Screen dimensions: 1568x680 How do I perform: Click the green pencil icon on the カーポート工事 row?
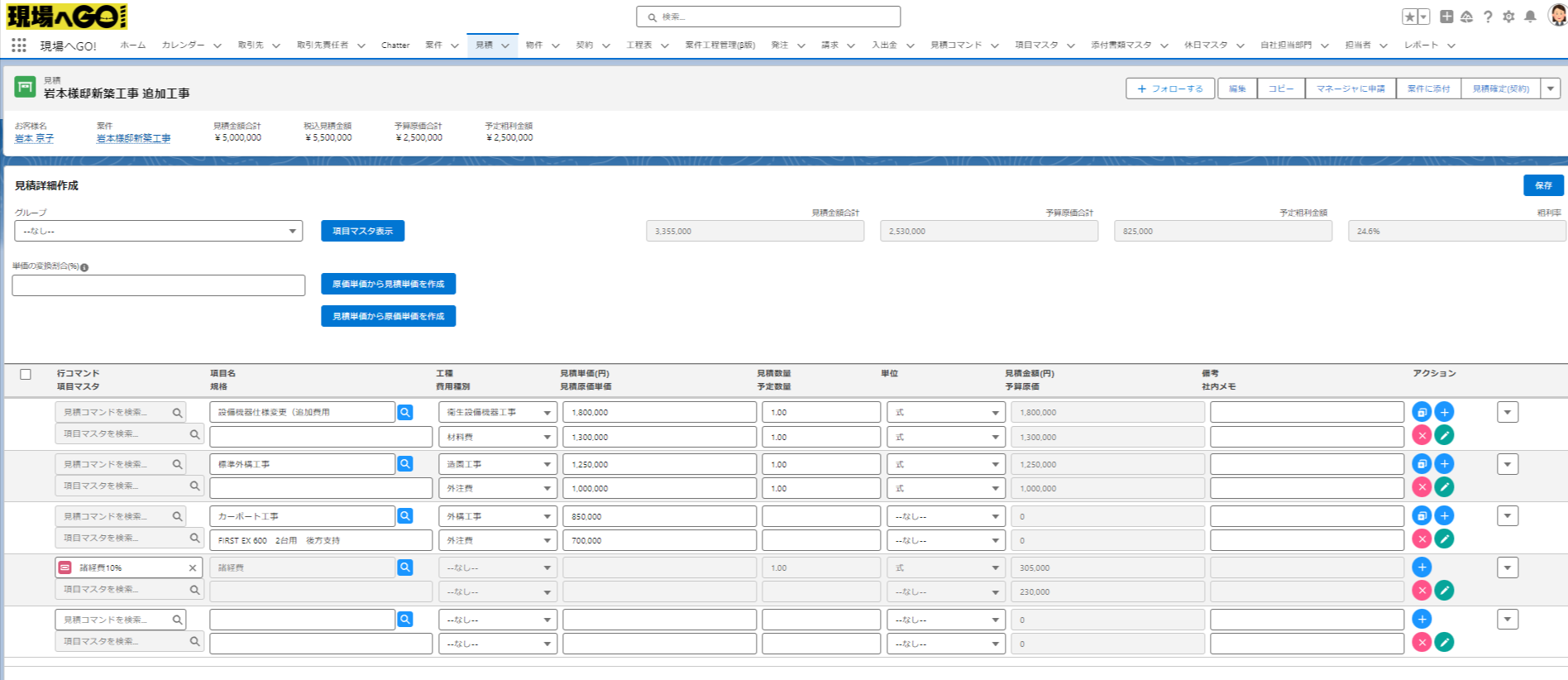(x=1444, y=539)
